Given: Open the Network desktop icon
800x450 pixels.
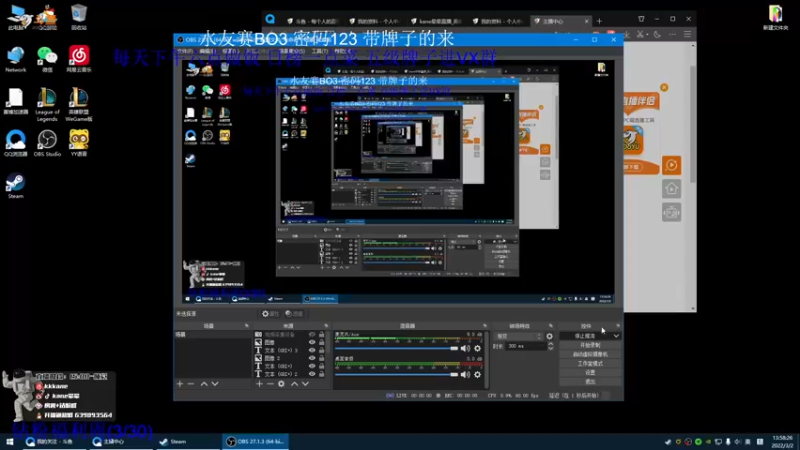Looking at the screenshot, I should click(16, 59).
